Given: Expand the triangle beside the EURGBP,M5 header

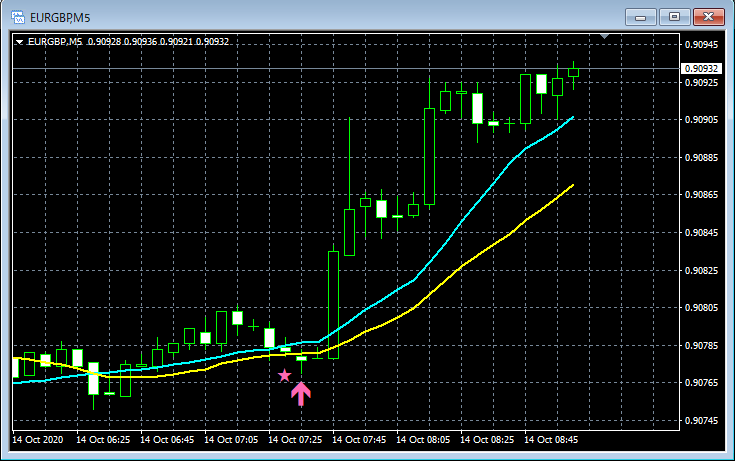Looking at the screenshot, I should [x=19, y=42].
